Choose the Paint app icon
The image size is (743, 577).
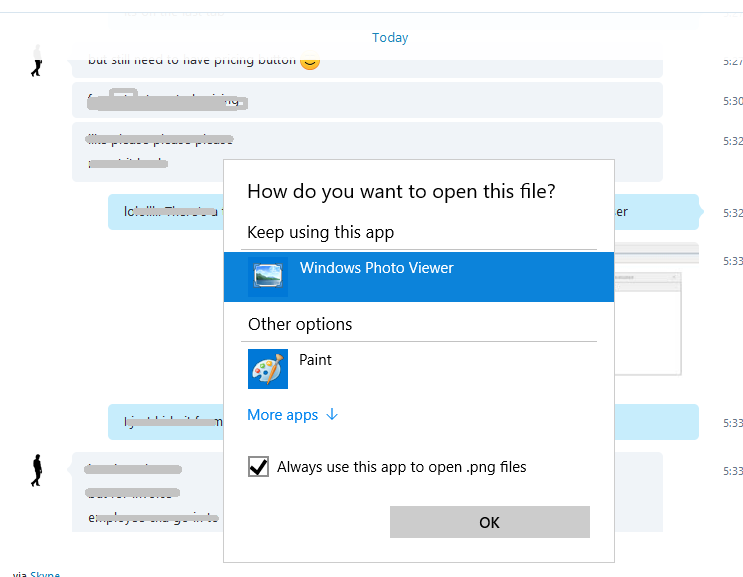coord(268,369)
